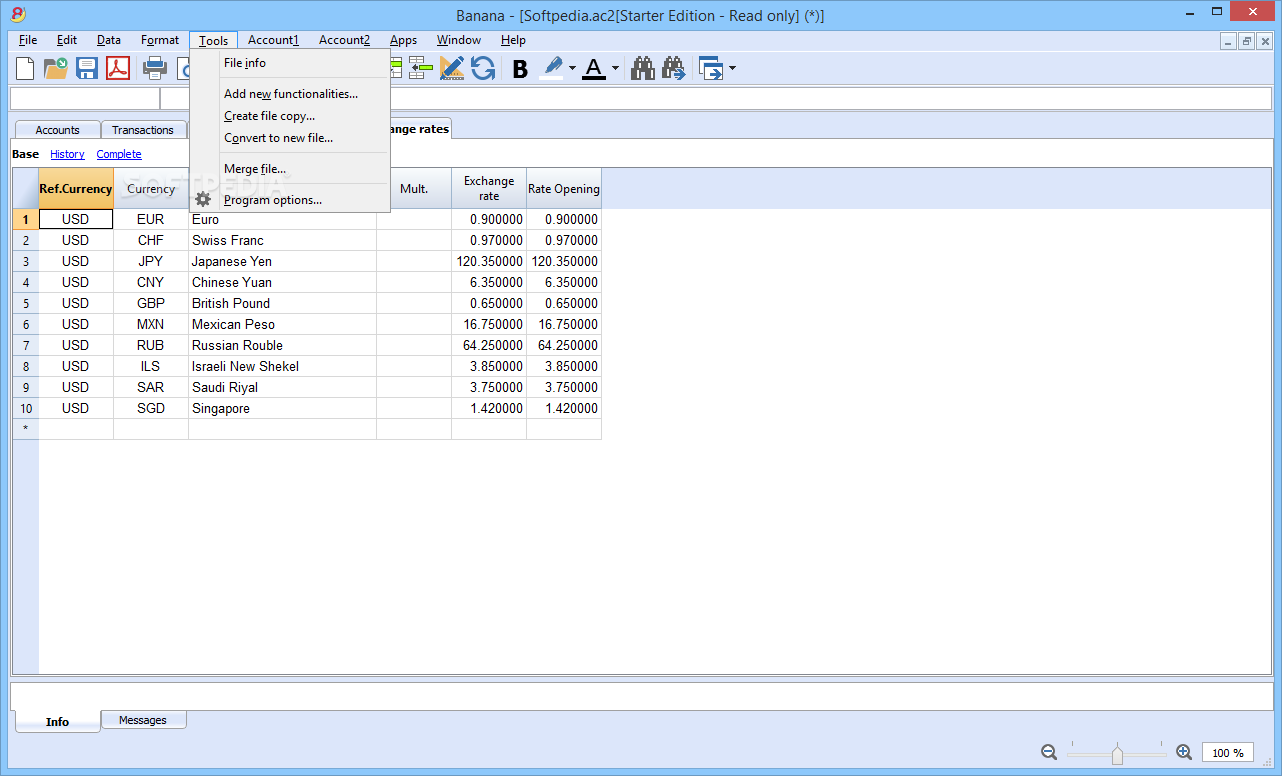This screenshot has width=1282, height=776.
Task: Open text color dropdown arrow
Action: (x=615, y=68)
